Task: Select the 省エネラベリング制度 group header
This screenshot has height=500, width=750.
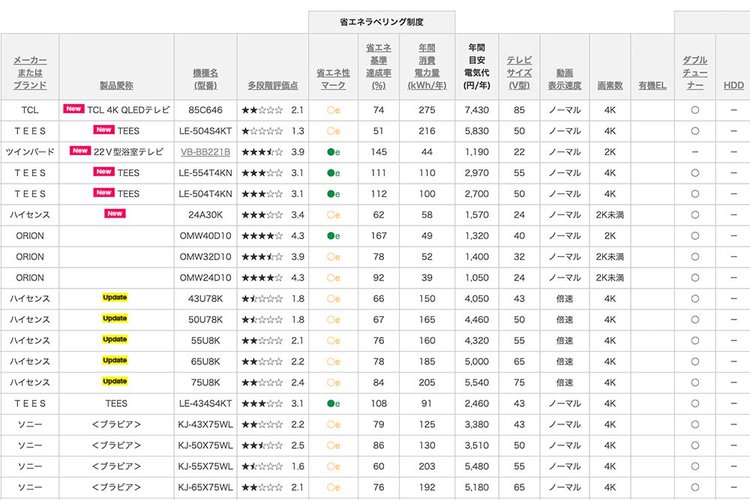Action: point(382,22)
